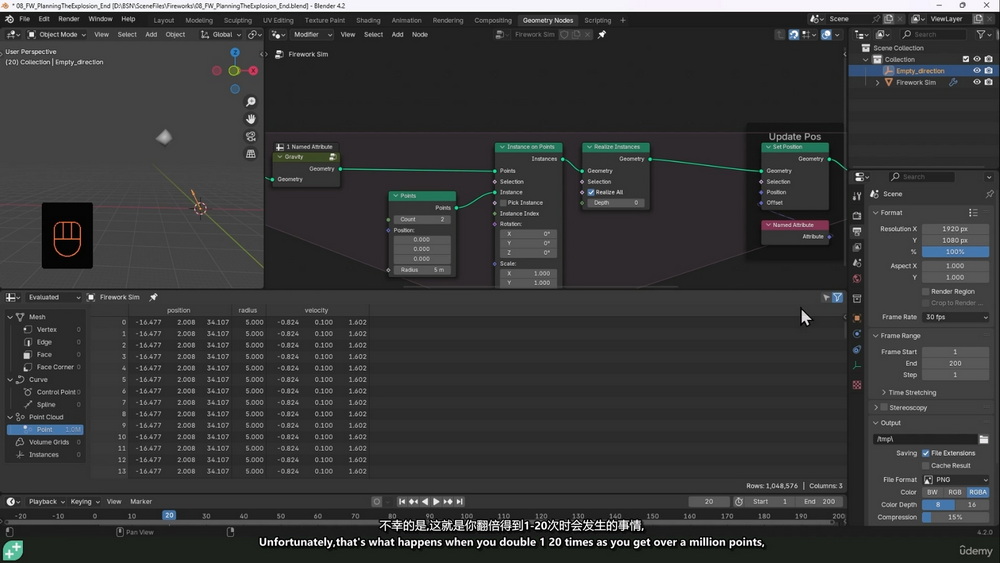Open the Object Mode dropdown
The height and width of the screenshot is (563, 1000).
tap(57, 34)
